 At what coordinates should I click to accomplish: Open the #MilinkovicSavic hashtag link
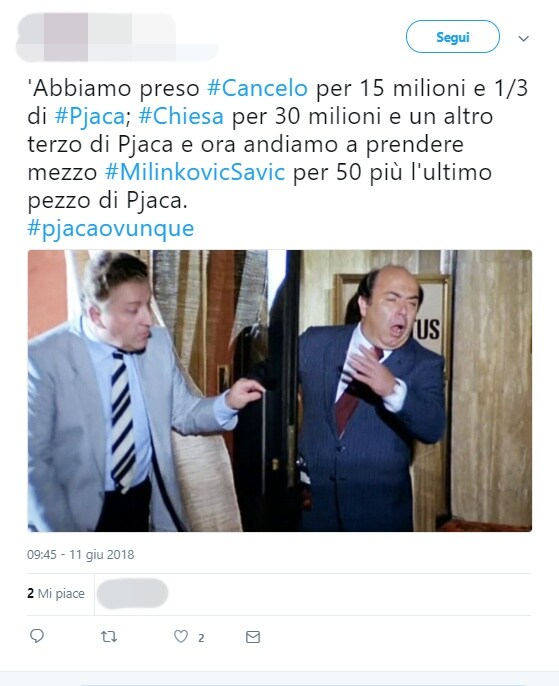(195, 172)
